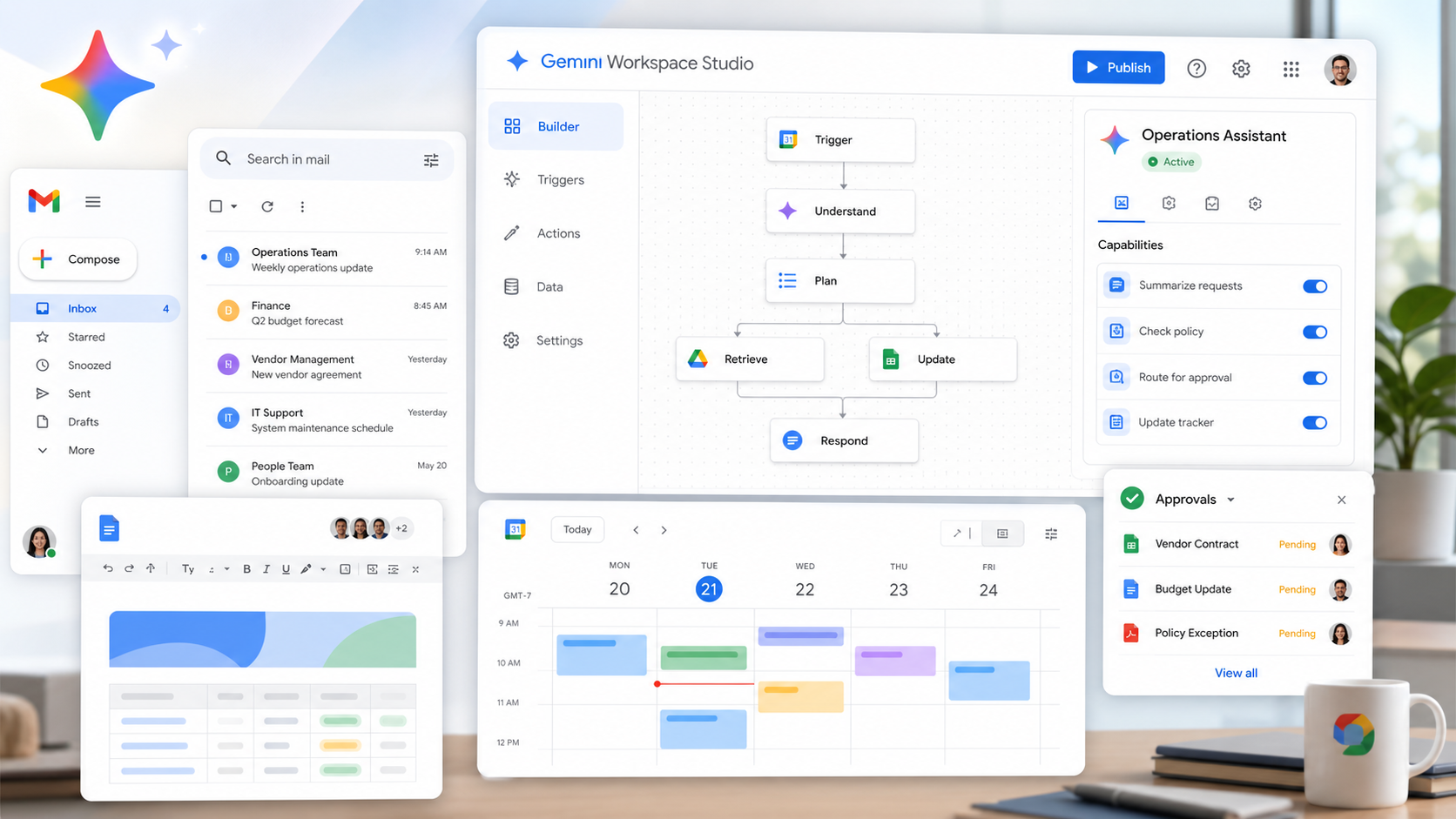Apply italic formatting in Docs toolbar
The height and width of the screenshot is (819, 1456).
click(266, 569)
